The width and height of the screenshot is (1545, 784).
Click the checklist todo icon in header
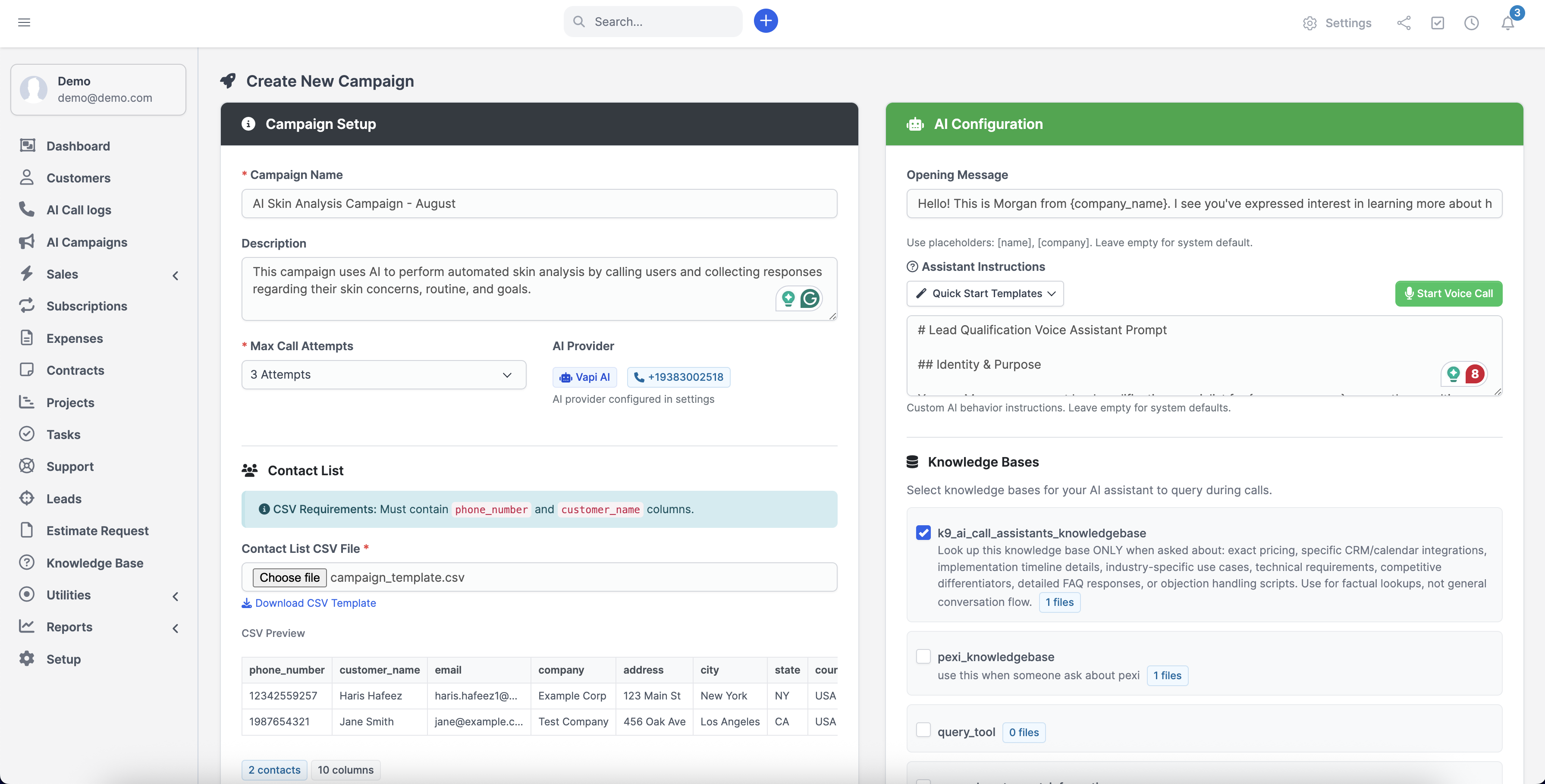point(1437,23)
